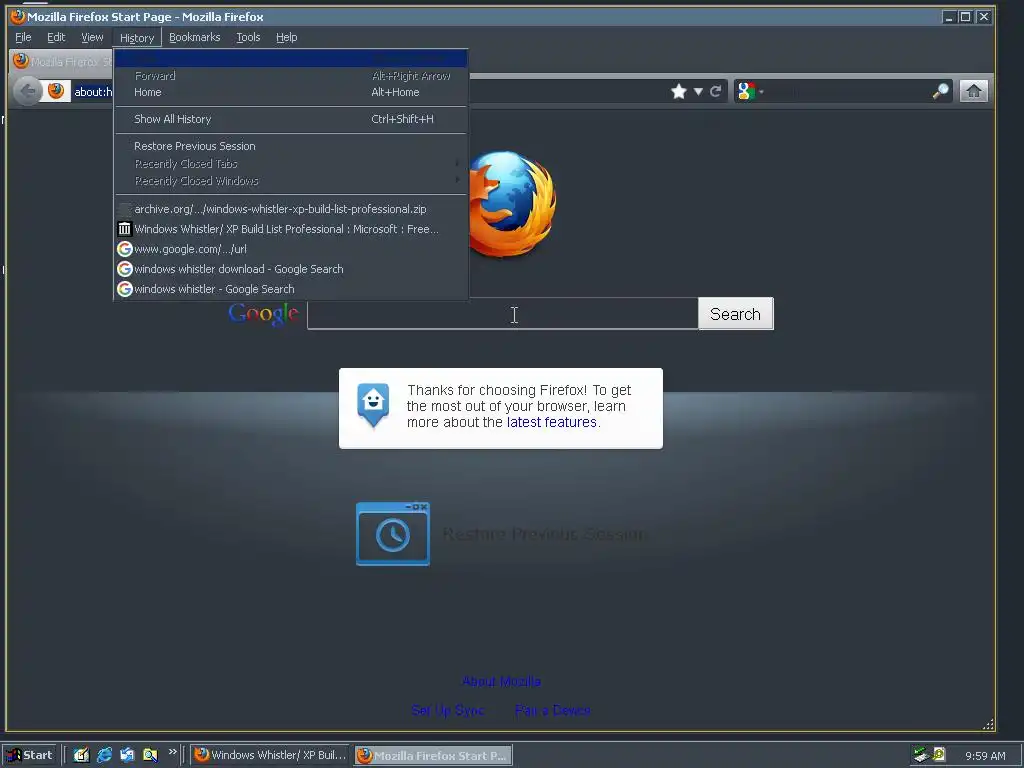The image size is (1024, 768).
Task: Choose Restore Previous Session in History menu
Action: point(291,146)
